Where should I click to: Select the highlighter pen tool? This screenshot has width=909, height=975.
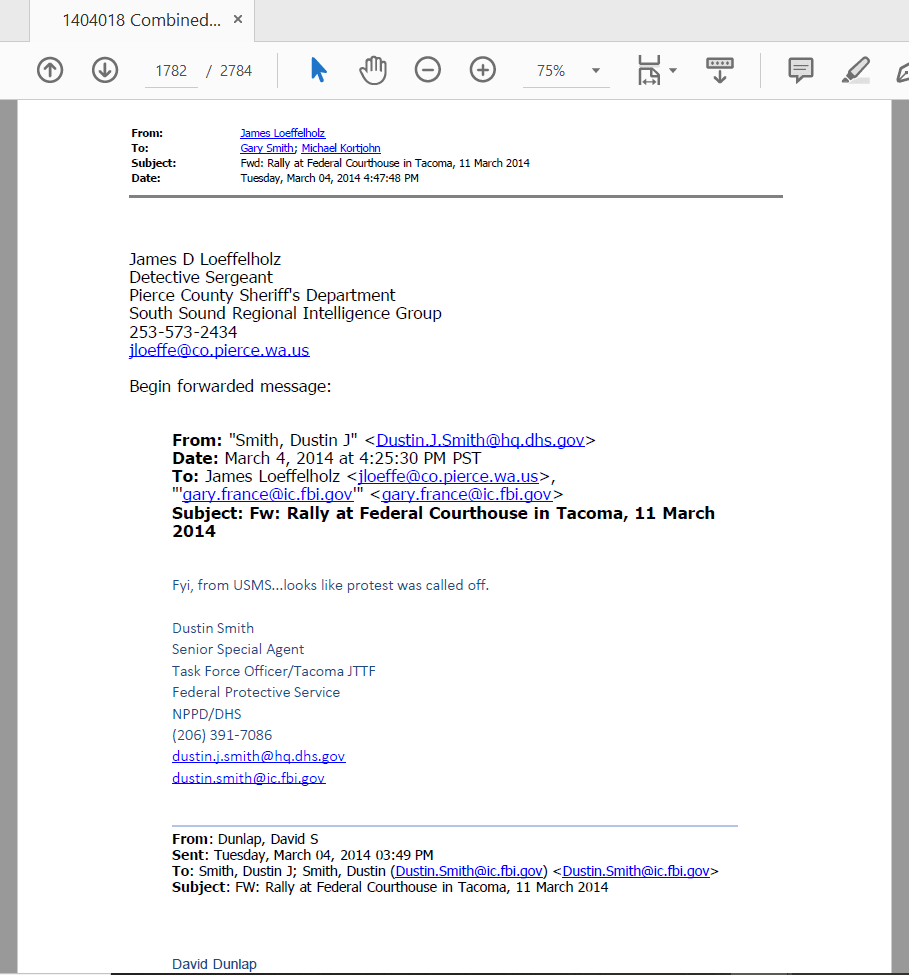pyautogui.click(x=855, y=70)
